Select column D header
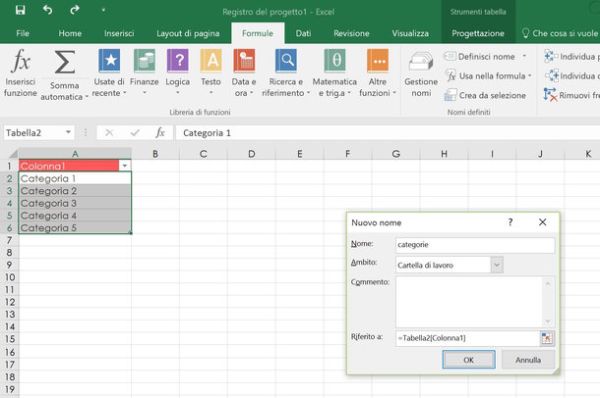The width and height of the screenshot is (600, 398). 251,154
